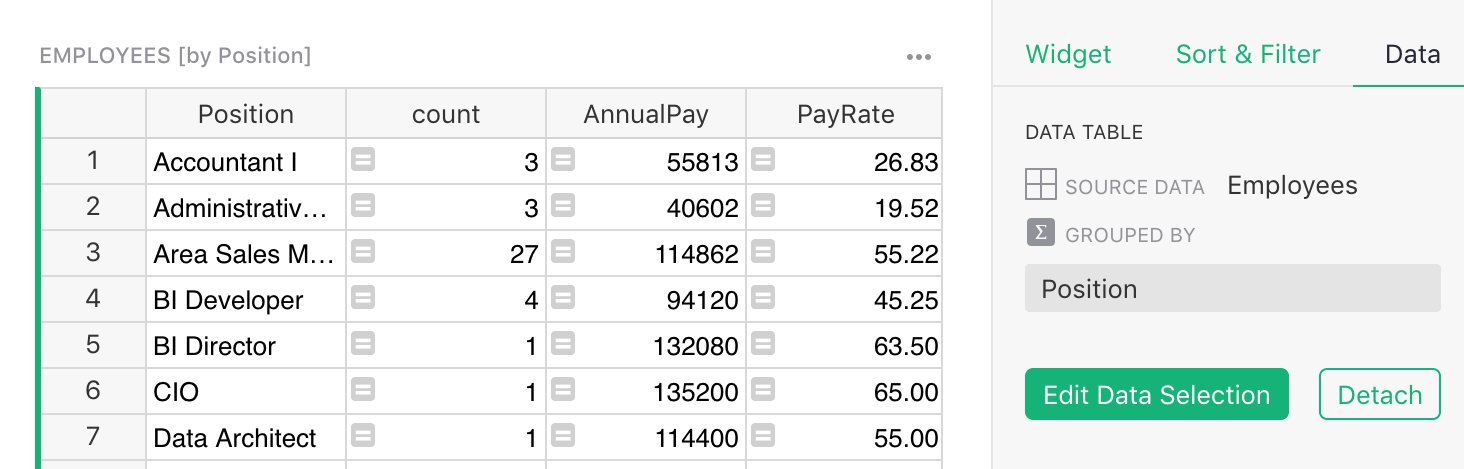Click the Source Data grid icon

[1041, 185]
